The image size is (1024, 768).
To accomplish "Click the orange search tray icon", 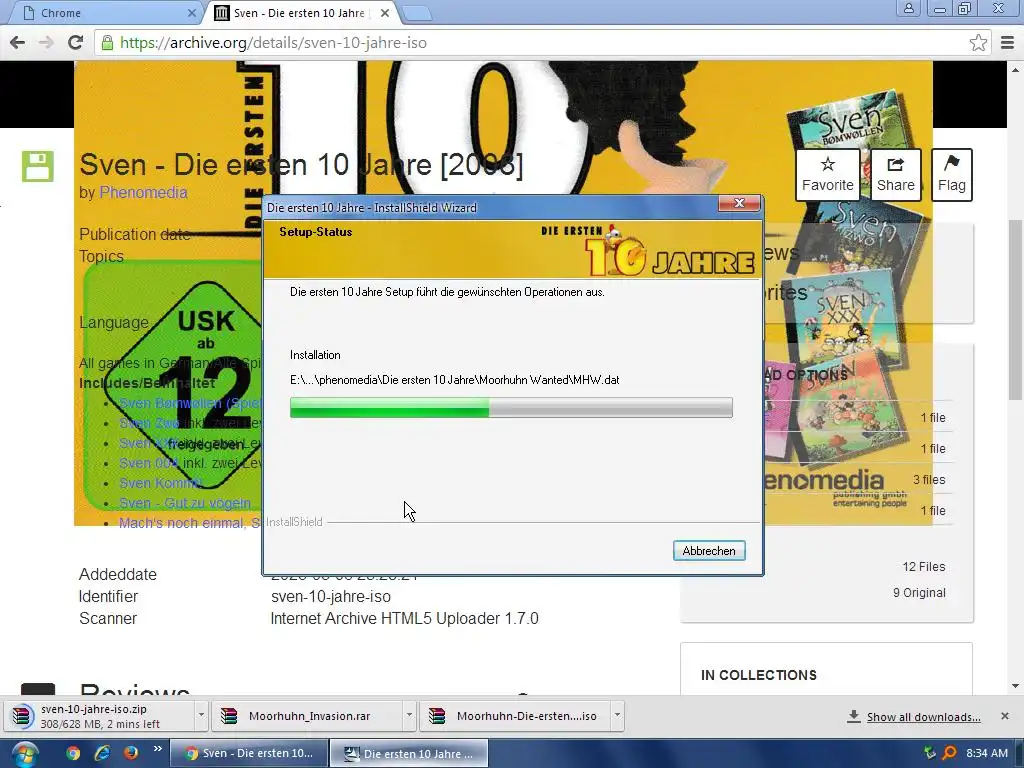I will coord(950,753).
